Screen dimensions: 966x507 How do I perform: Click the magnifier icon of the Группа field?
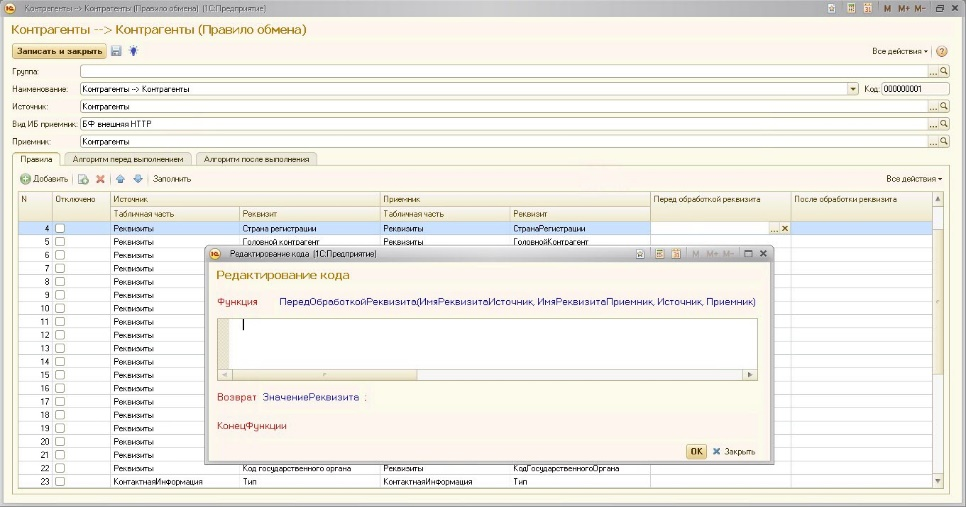tap(943, 72)
